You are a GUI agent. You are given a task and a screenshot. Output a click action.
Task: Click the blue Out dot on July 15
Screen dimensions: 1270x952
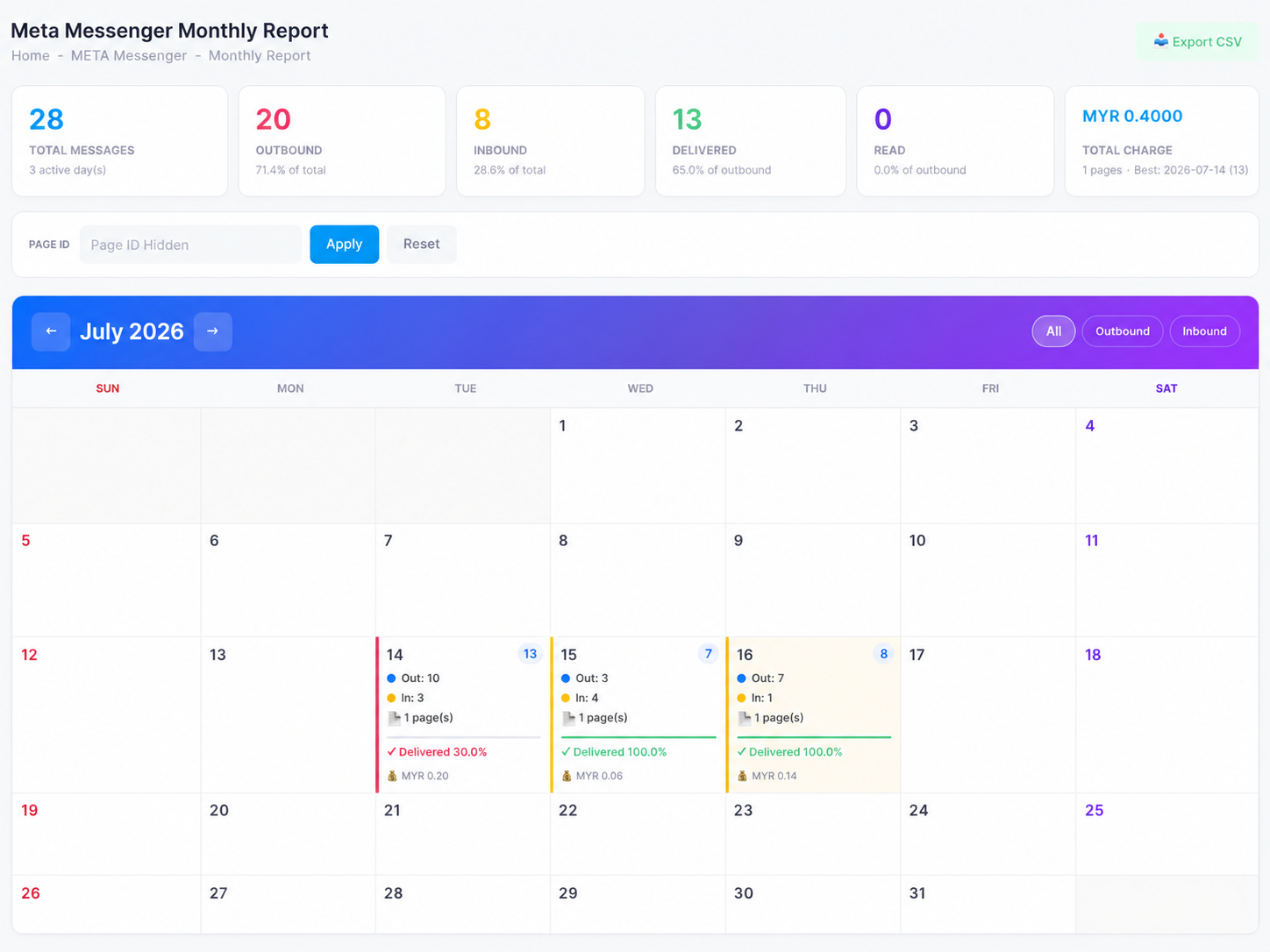566,678
